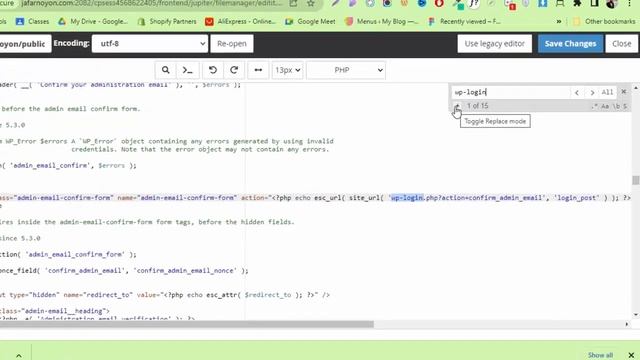Click the blue download-arrow extension icon
Viewport: 640px width, 360px height.
(x=542, y=4)
